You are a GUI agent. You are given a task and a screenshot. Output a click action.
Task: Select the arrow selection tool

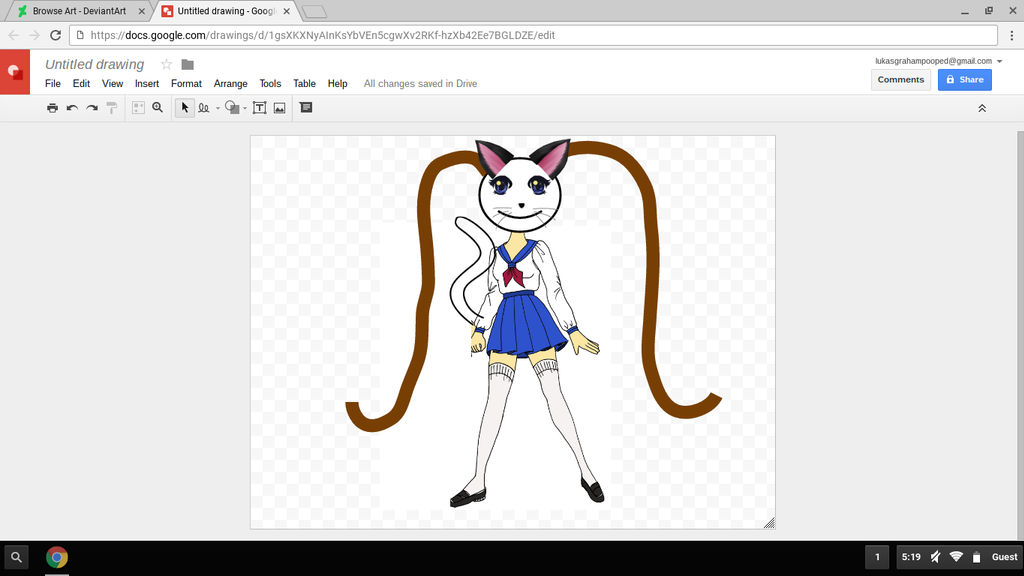point(184,107)
